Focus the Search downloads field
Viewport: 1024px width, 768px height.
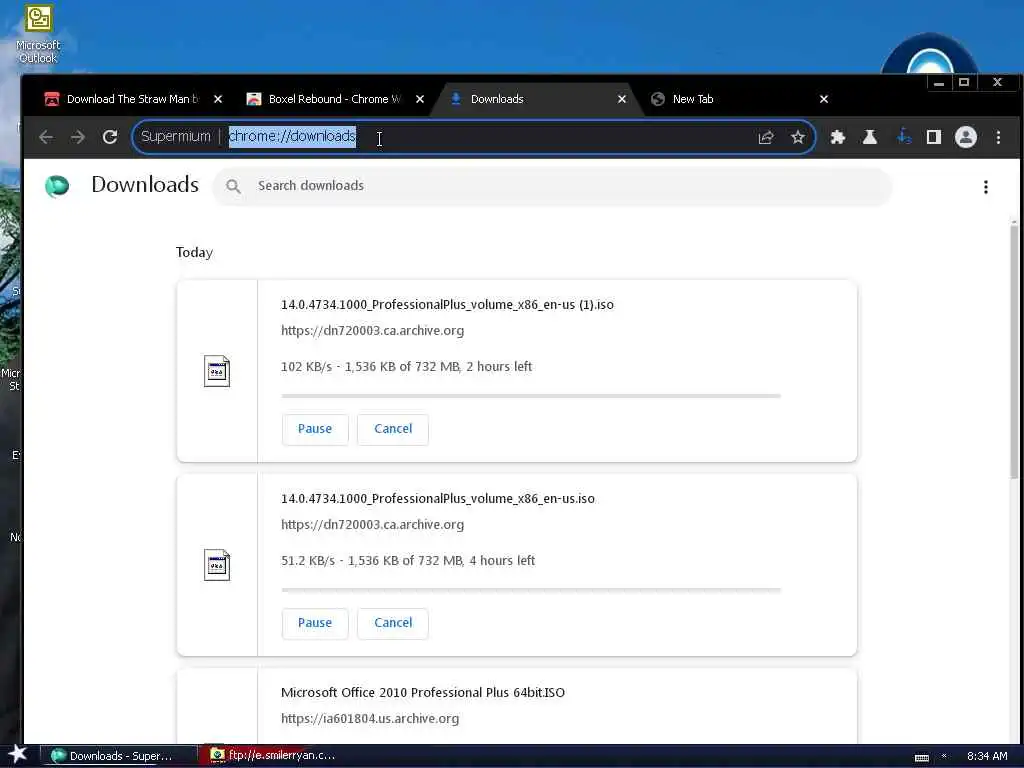(x=552, y=186)
